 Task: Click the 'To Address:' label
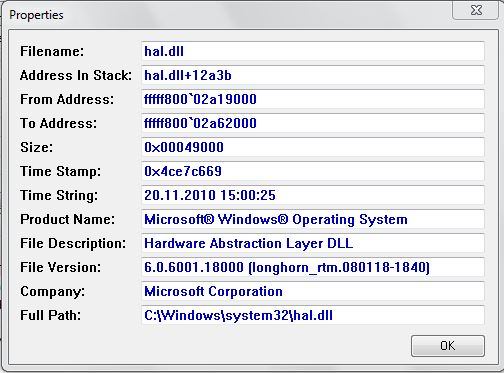coord(58,123)
